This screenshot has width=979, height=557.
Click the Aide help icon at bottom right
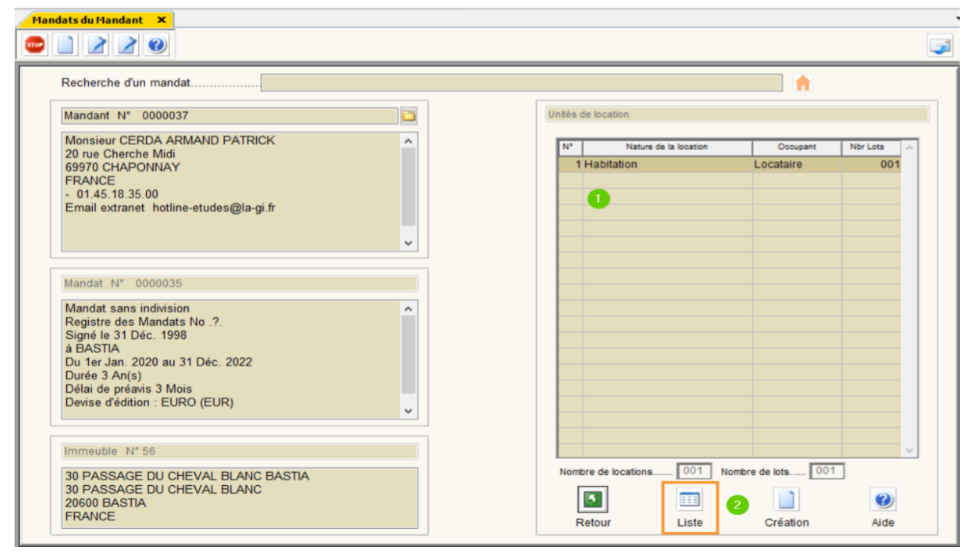click(882, 500)
